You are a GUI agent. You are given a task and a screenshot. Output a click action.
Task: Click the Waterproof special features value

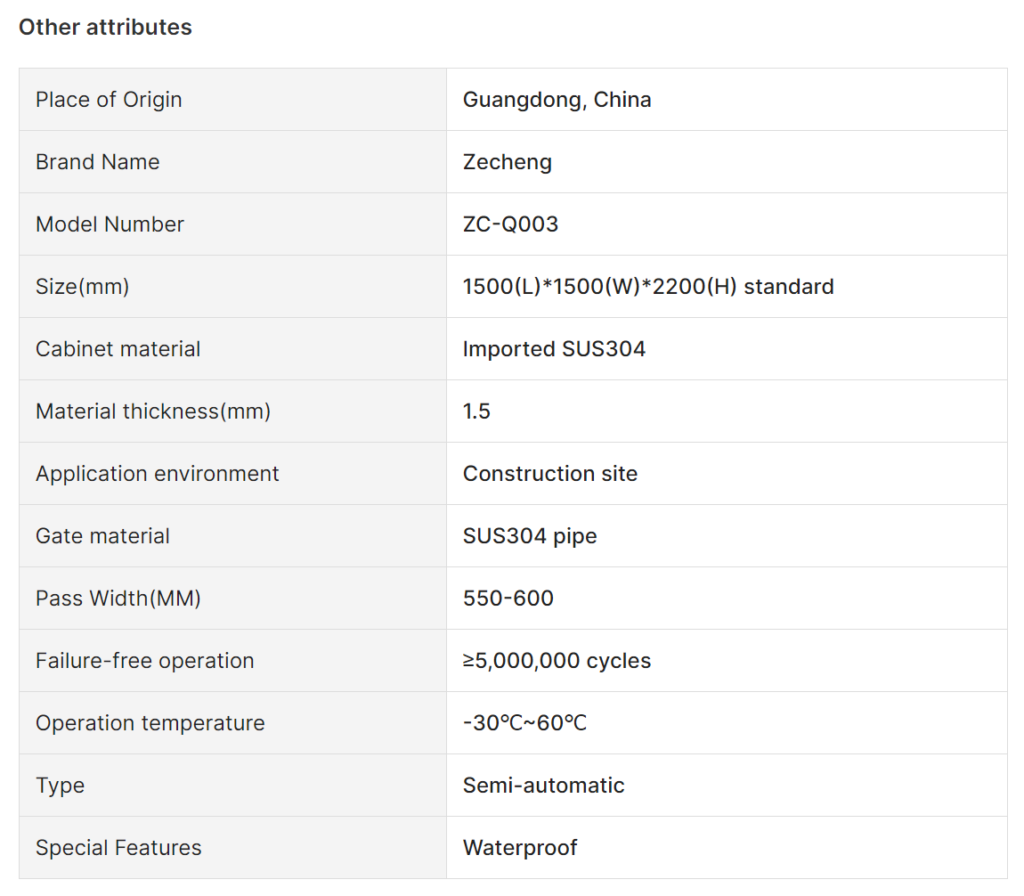520,848
